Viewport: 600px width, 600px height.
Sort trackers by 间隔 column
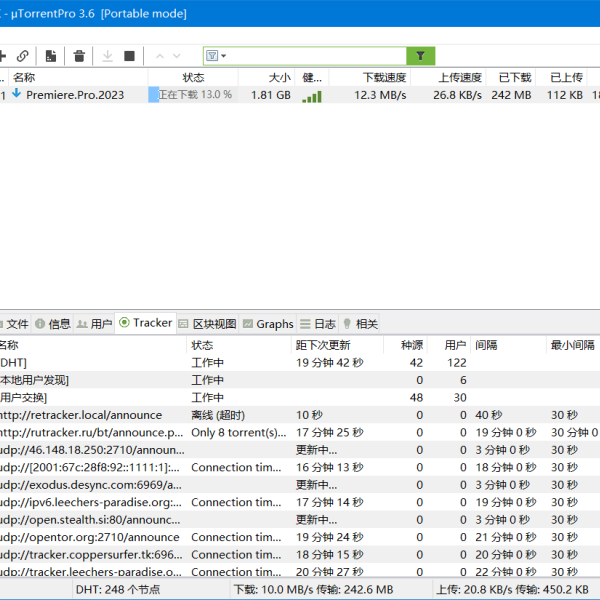508,345
